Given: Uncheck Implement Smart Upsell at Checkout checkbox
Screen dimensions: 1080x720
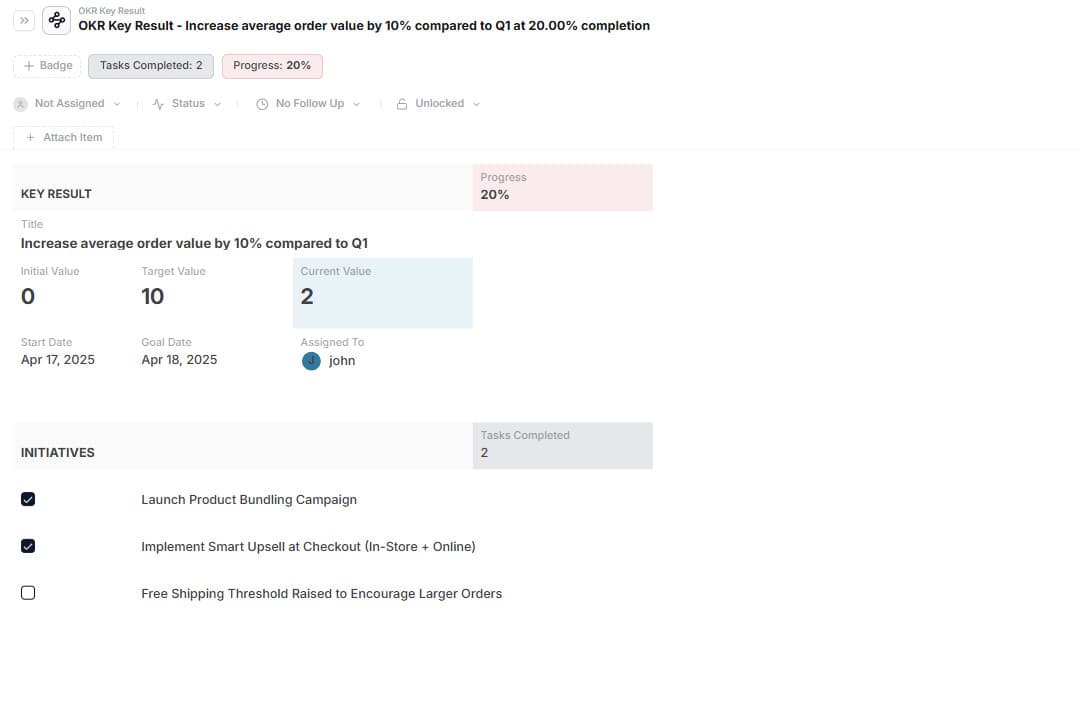Looking at the screenshot, I should (x=28, y=546).
